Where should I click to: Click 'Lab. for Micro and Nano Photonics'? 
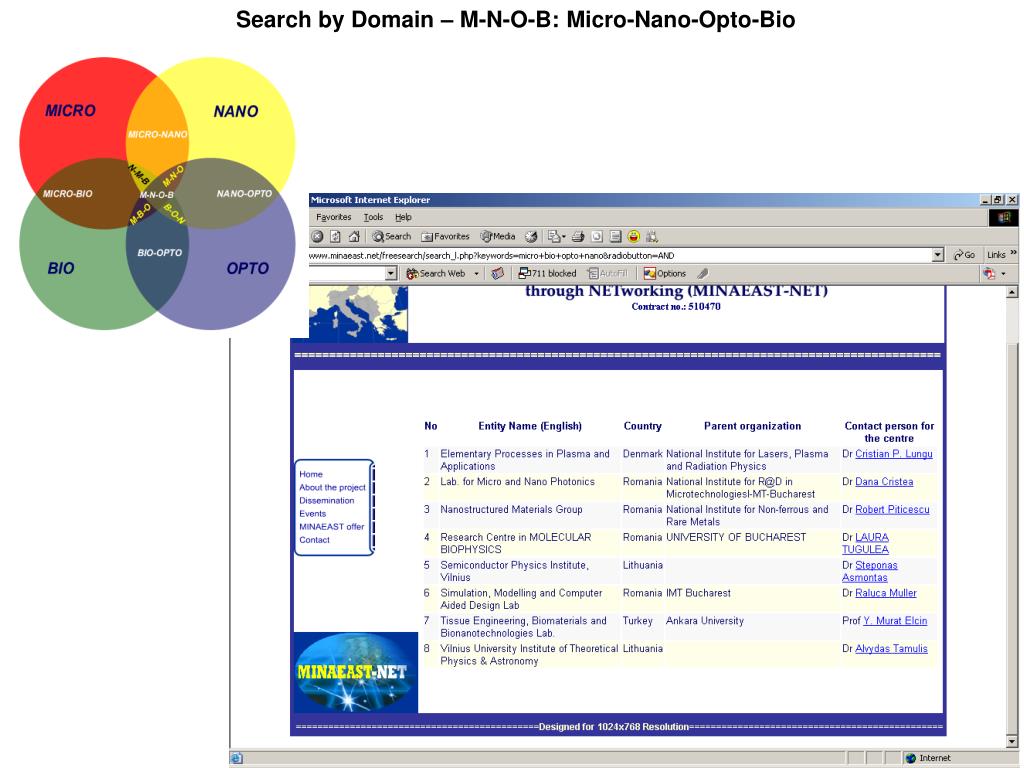click(x=517, y=482)
